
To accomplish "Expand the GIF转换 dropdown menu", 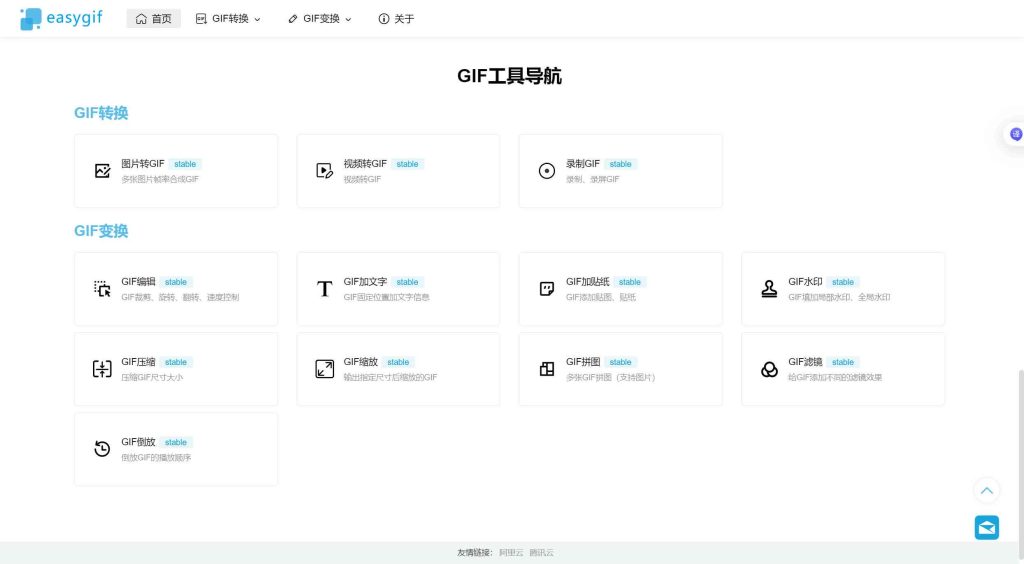I will [228, 19].
